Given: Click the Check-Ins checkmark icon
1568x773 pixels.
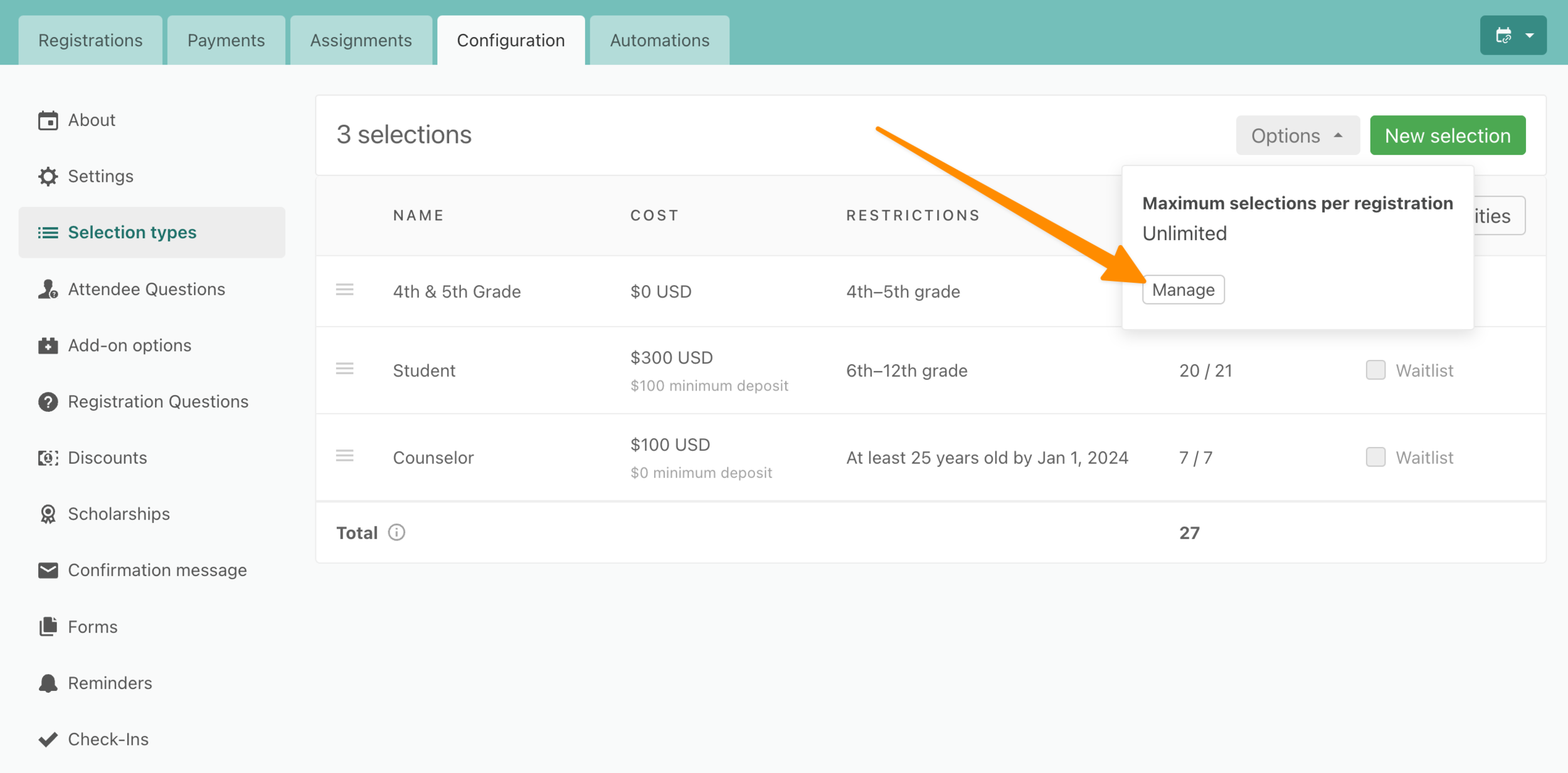Looking at the screenshot, I should [x=48, y=740].
